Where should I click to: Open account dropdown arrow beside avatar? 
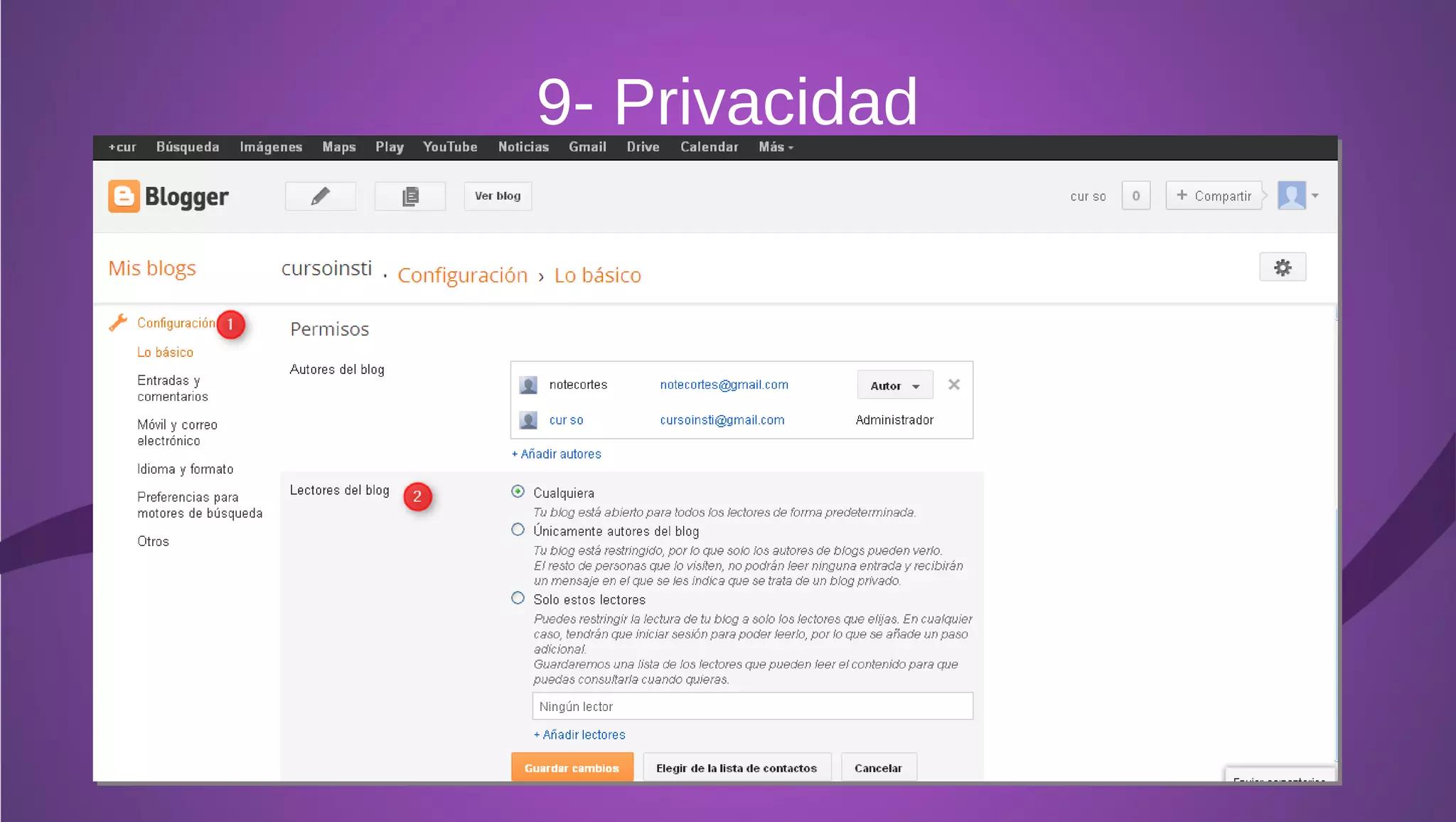pos(1315,196)
